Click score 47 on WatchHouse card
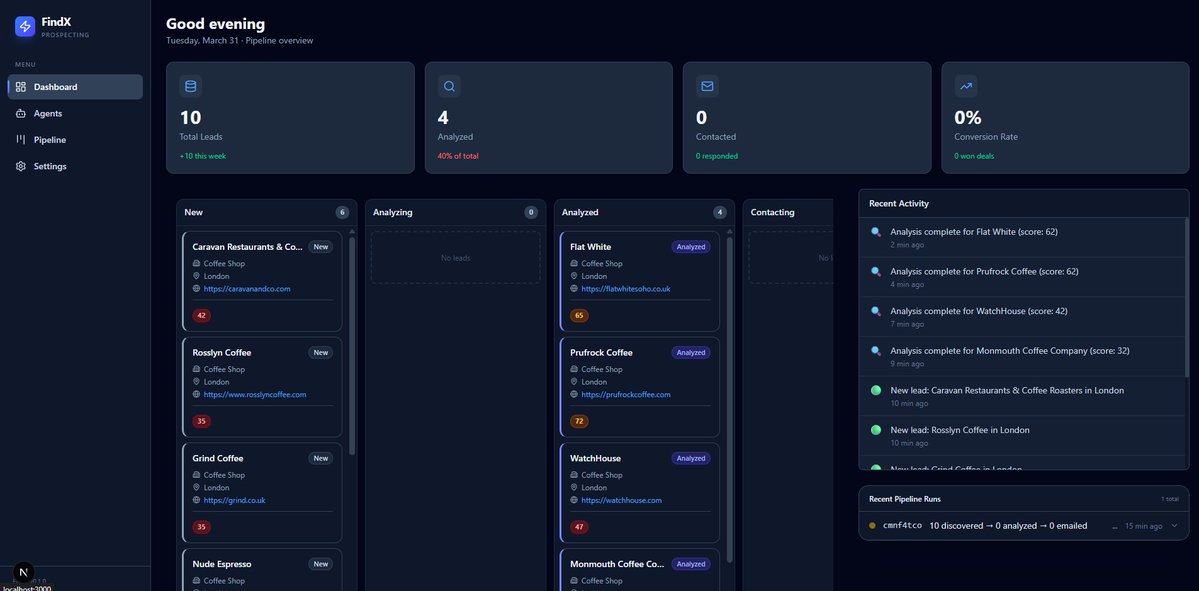The width and height of the screenshot is (1199, 591). (580, 527)
